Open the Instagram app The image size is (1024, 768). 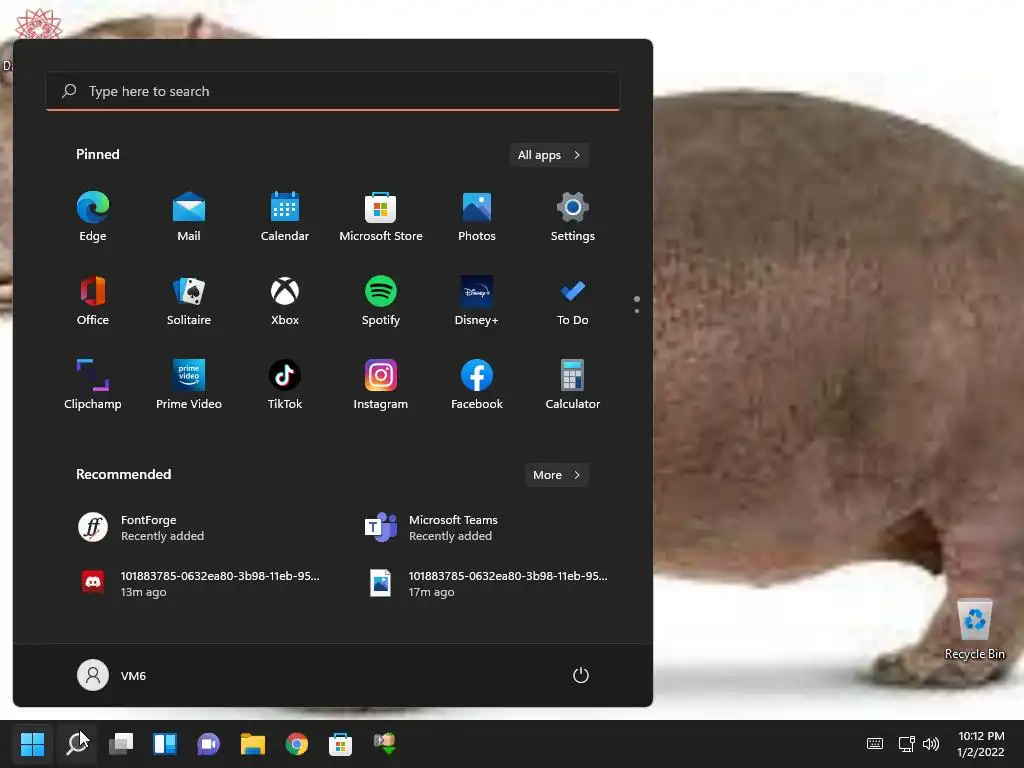[x=381, y=385]
